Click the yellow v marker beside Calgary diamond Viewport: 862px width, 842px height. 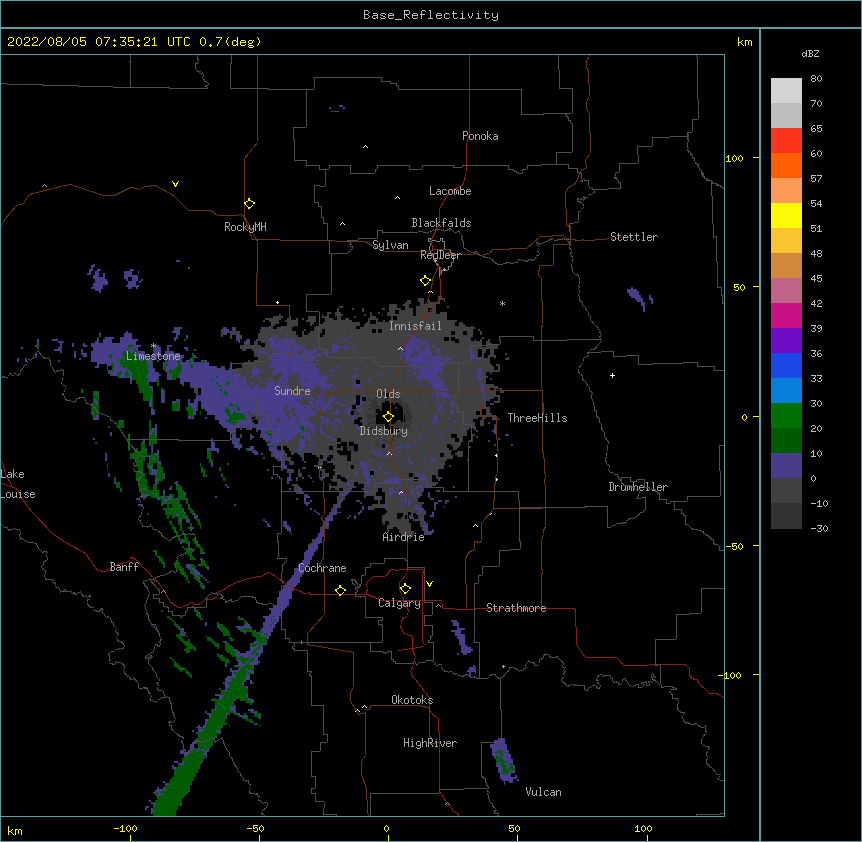pos(429,584)
